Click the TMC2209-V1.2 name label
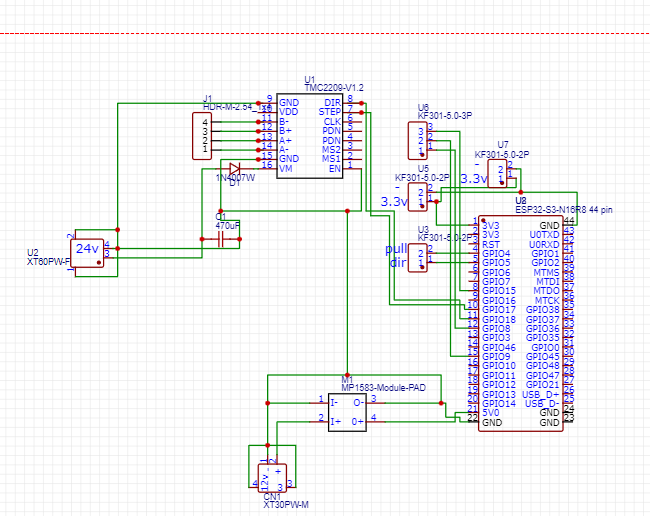 point(334,88)
